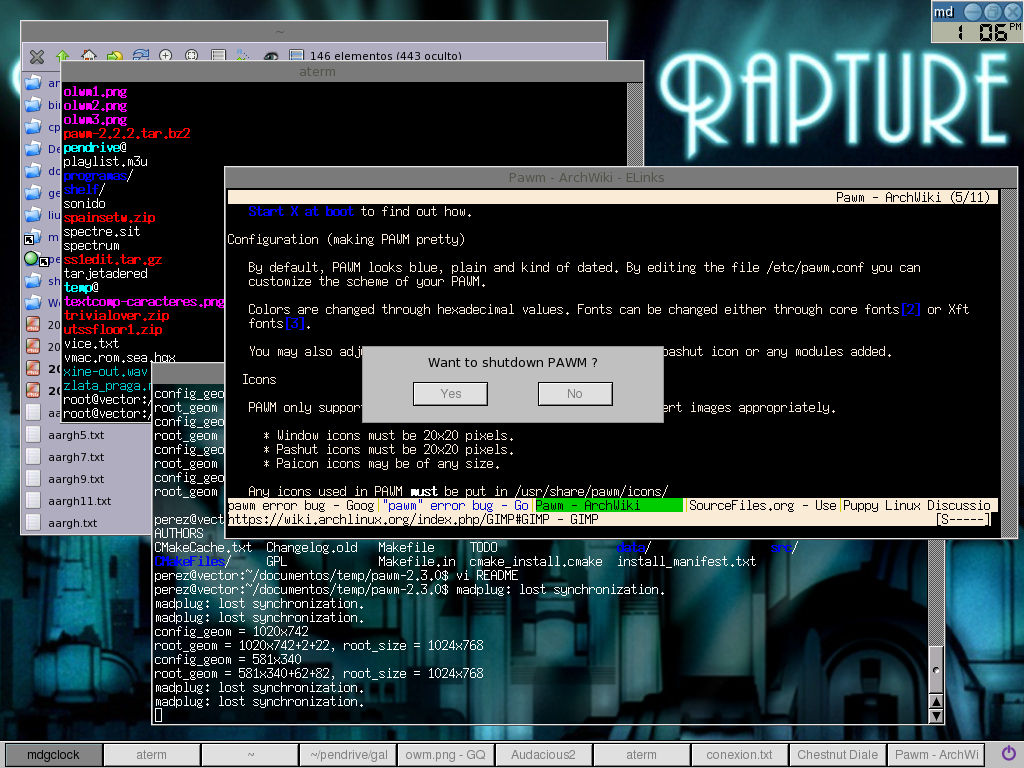Select the folder icon labeled 'liu'
This screenshot has height=768, width=1024.
pos(33,215)
